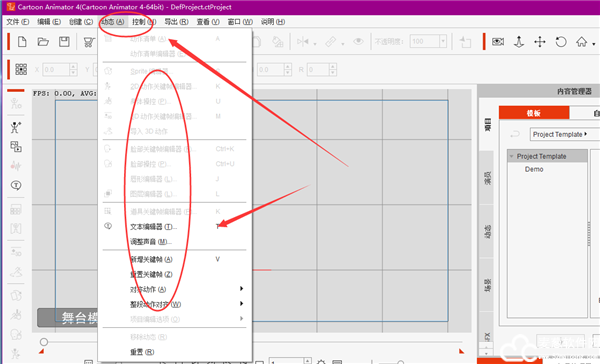This screenshot has width=600, height=364.
Task: Click the dancing actor icon in left sidebar
Action: pos(15,127)
